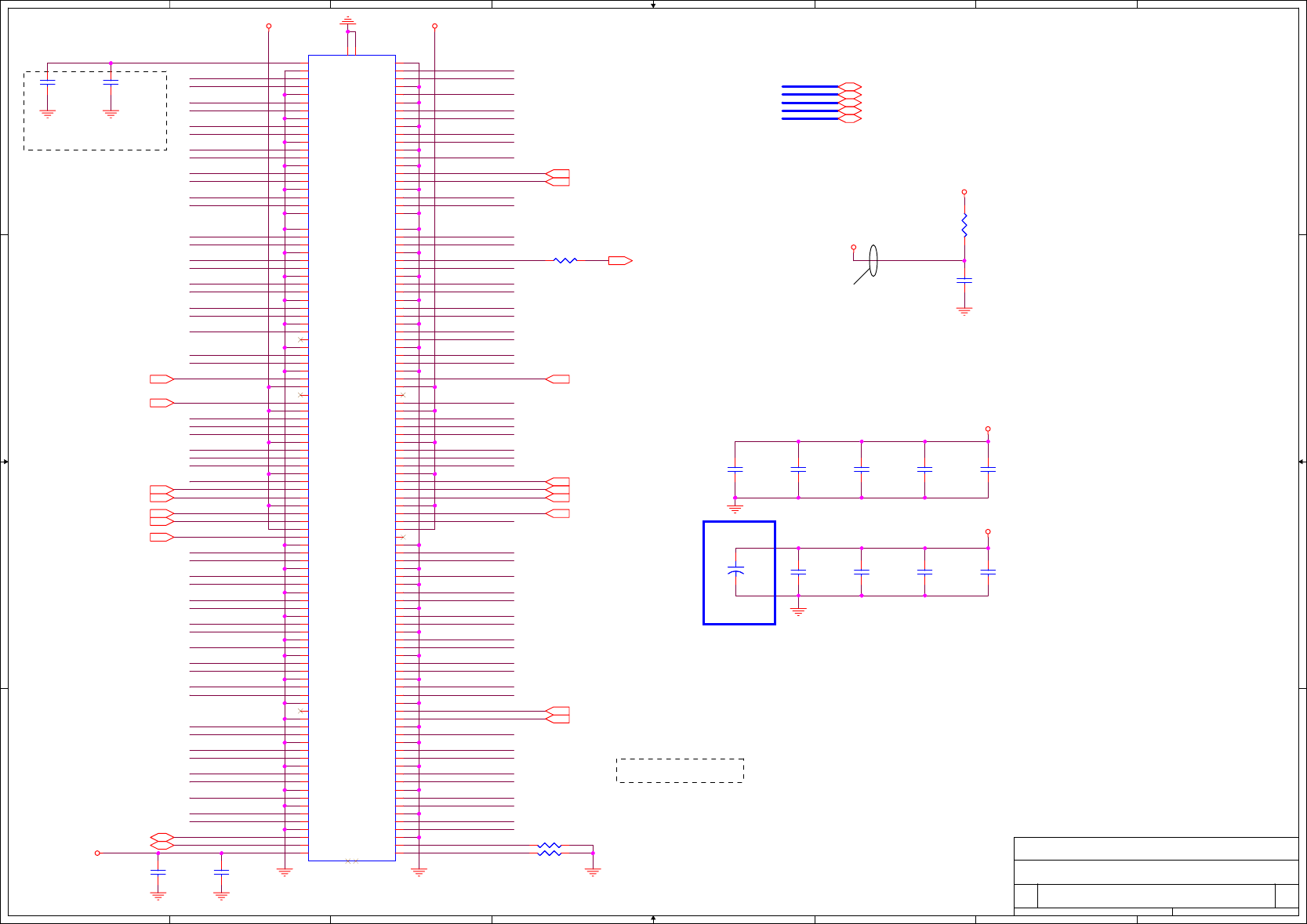
Task: Select power terminal above the upper five-capacitor row
Action: tap(988, 429)
